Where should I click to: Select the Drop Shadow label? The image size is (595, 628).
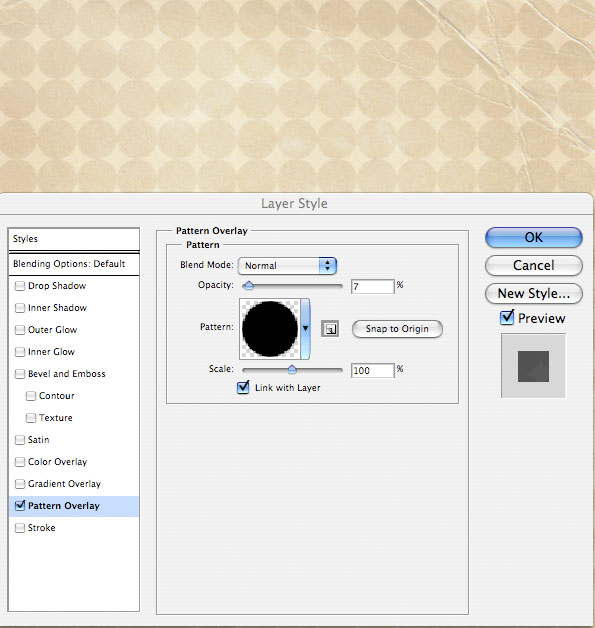pos(57,286)
